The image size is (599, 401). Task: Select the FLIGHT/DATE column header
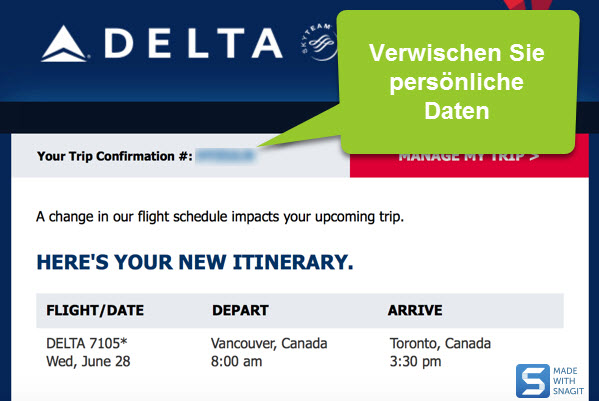[95, 310]
